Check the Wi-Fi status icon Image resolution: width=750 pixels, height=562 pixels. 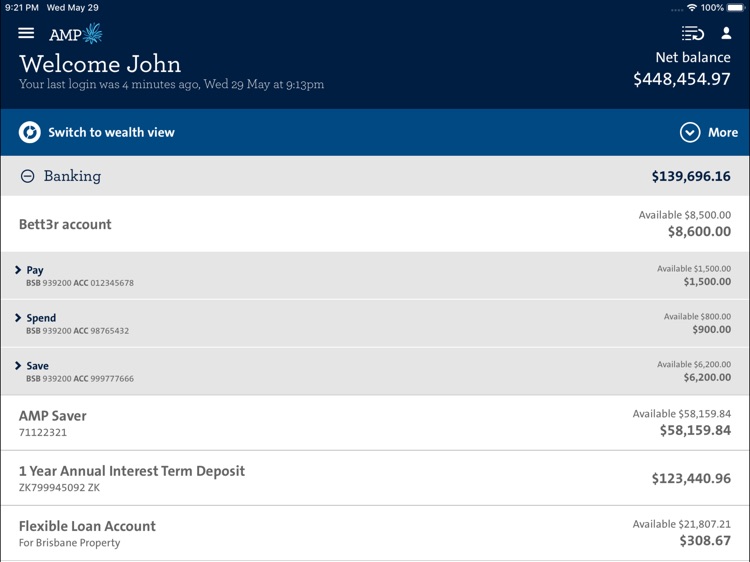pos(692,8)
